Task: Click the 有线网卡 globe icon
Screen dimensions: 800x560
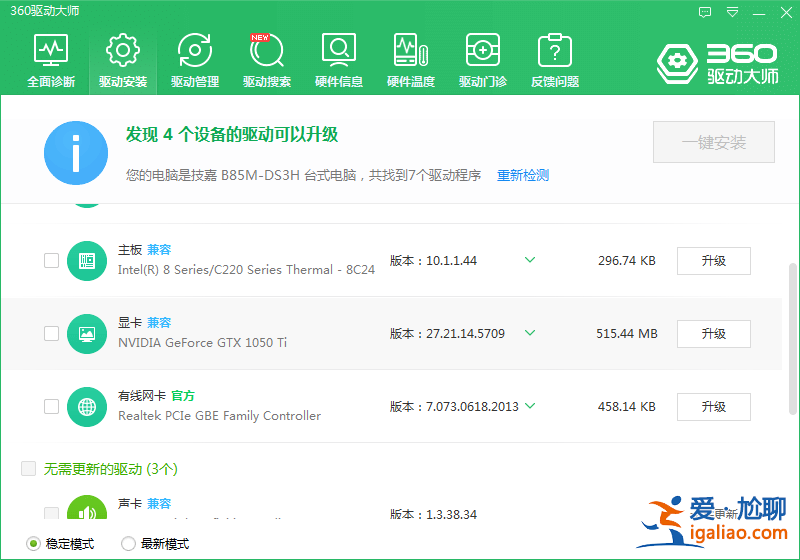Action: pyautogui.click(x=87, y=406)
